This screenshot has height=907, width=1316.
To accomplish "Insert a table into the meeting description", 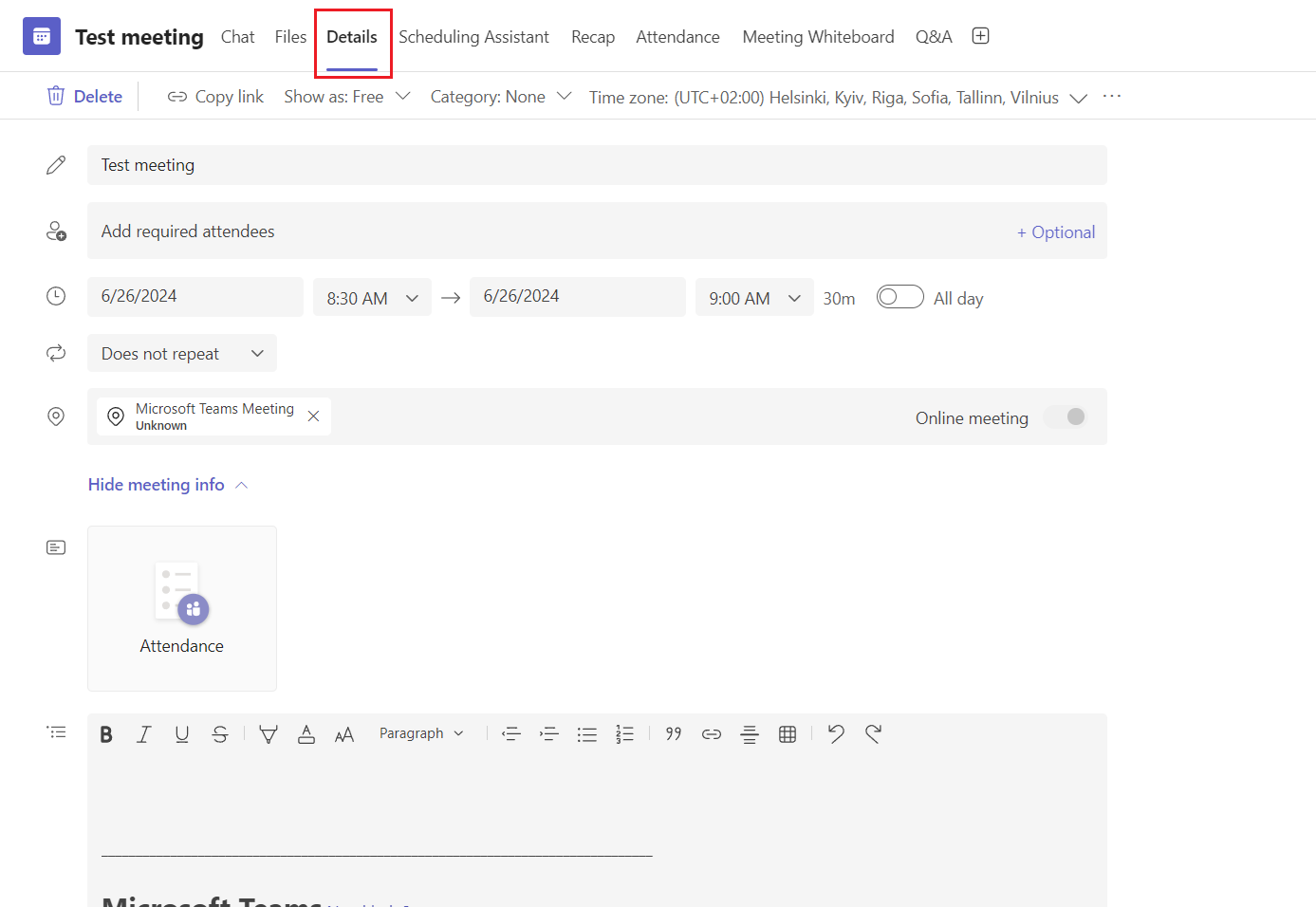I will pyautogui.click(x=788, y=733).
